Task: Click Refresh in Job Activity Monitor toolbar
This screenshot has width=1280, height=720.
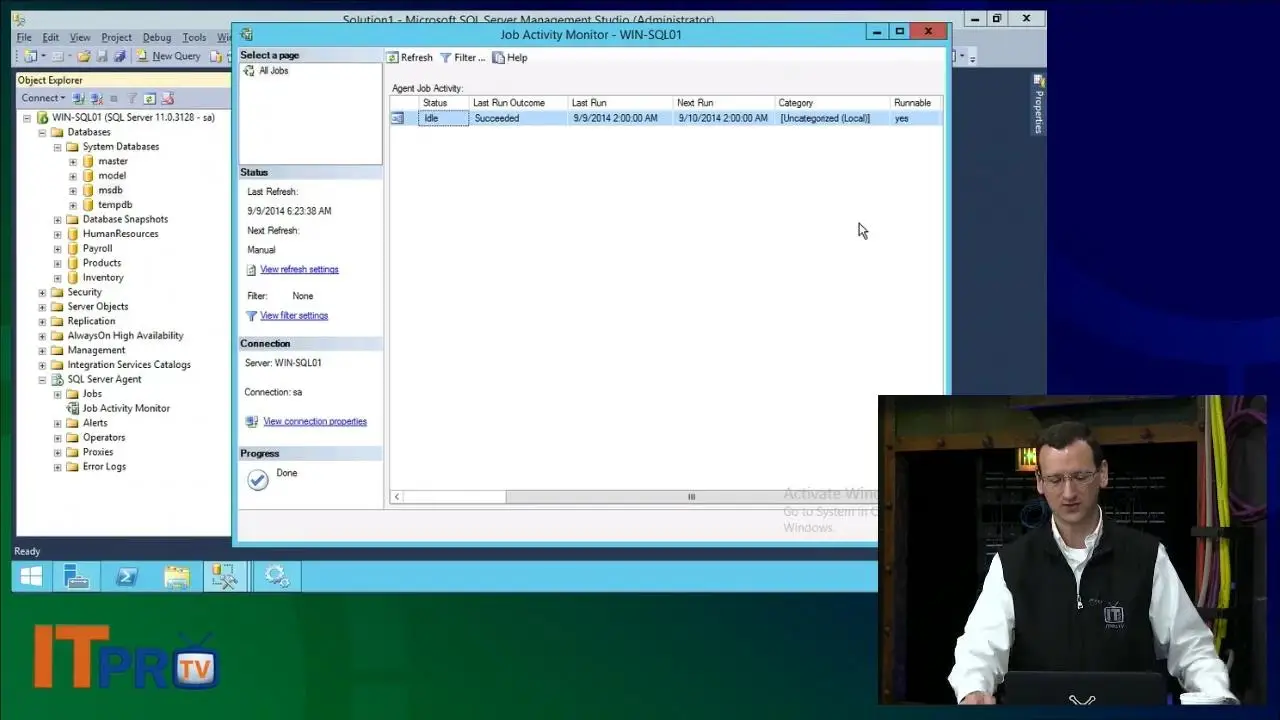Action: tap(410, 58)
